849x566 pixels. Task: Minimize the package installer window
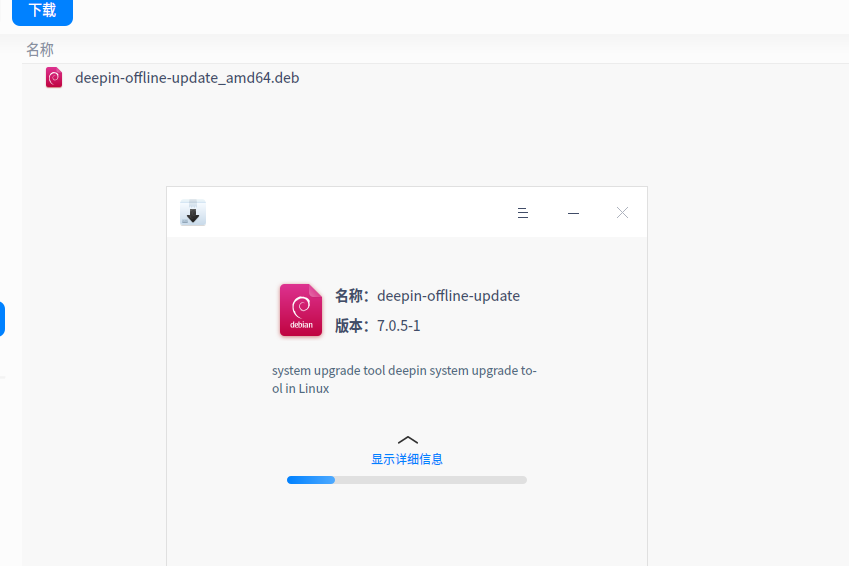[573, 213]
